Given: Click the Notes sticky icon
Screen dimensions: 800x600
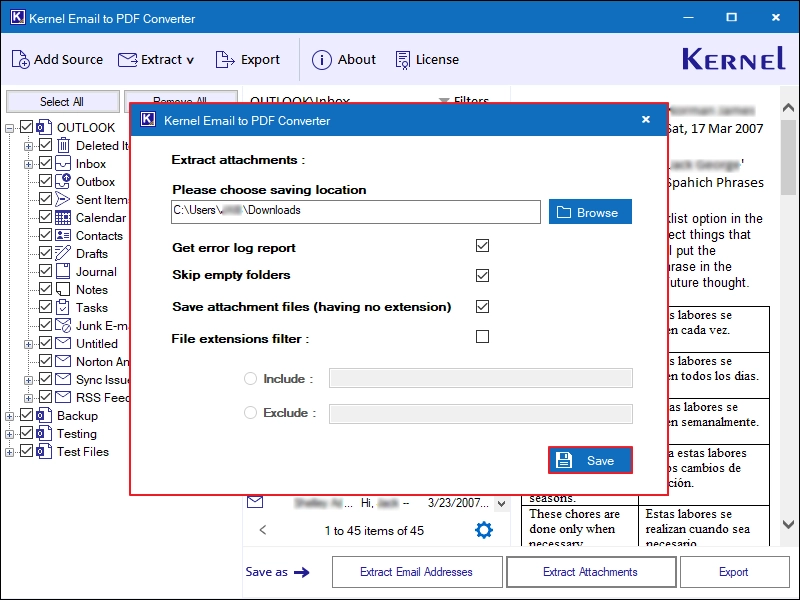Looking at the screenshot, I should 63,289.
